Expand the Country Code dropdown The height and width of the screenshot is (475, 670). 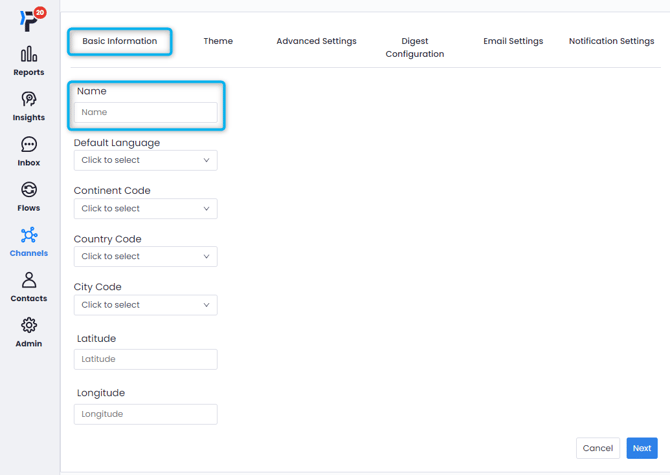tap(145, 257)
